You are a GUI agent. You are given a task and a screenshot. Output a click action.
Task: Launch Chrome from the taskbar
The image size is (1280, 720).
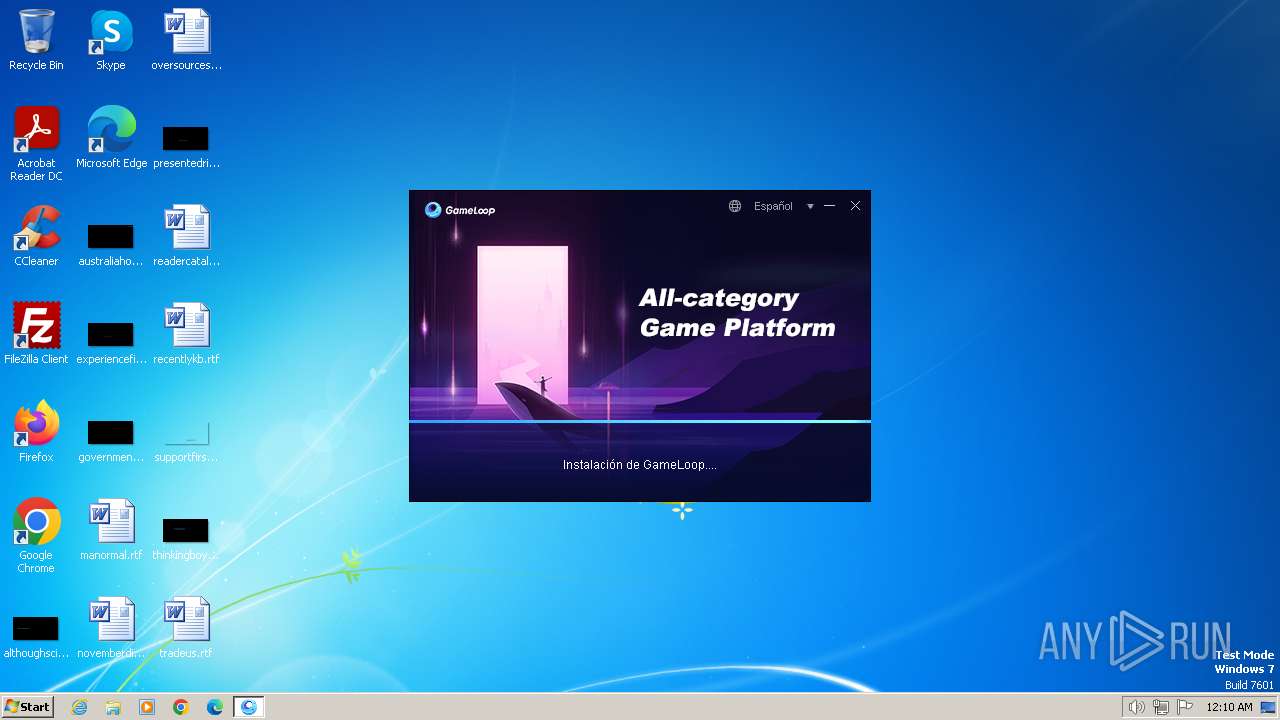[x=181, y=707]
